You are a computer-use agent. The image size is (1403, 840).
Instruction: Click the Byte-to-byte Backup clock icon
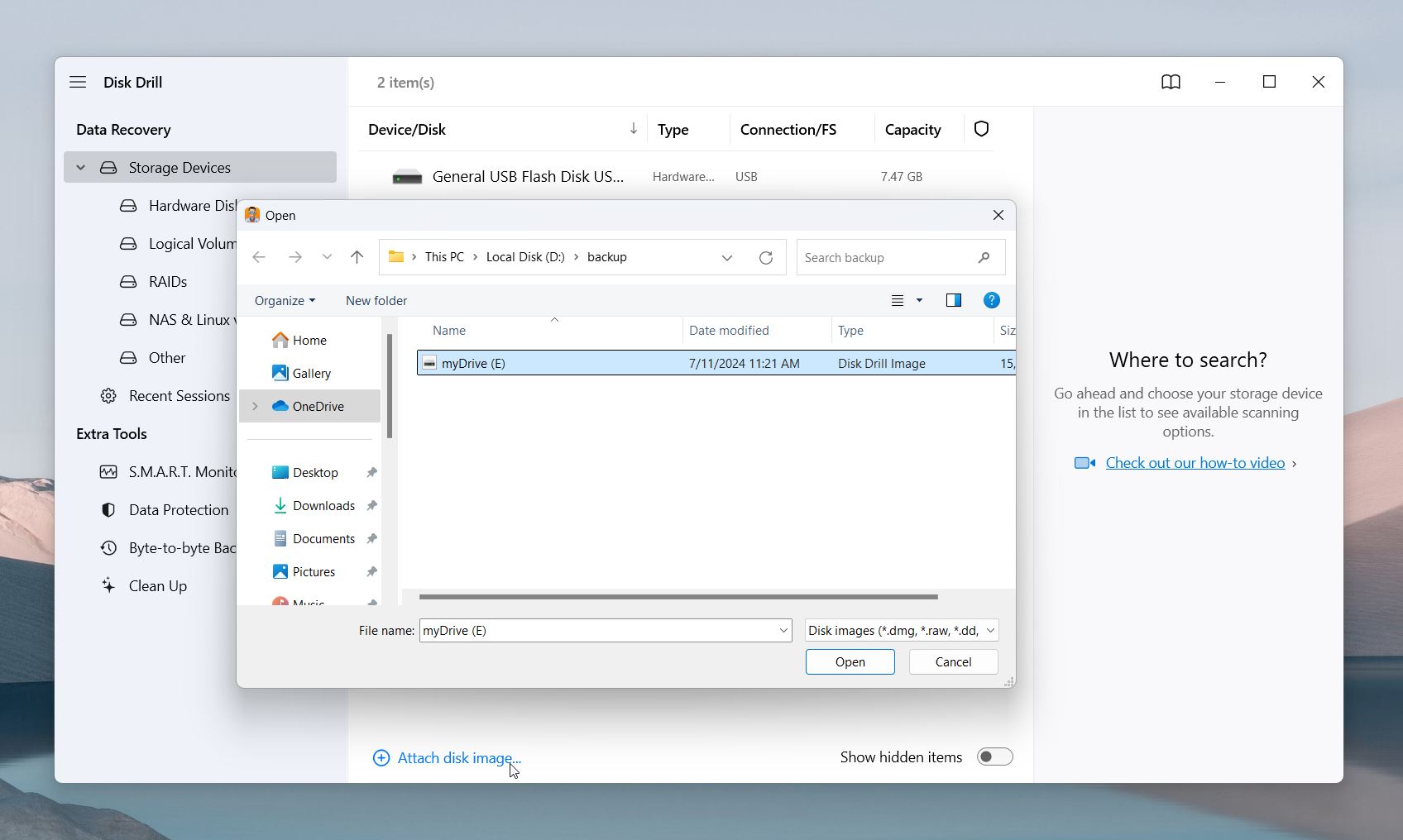click(108, 548)
